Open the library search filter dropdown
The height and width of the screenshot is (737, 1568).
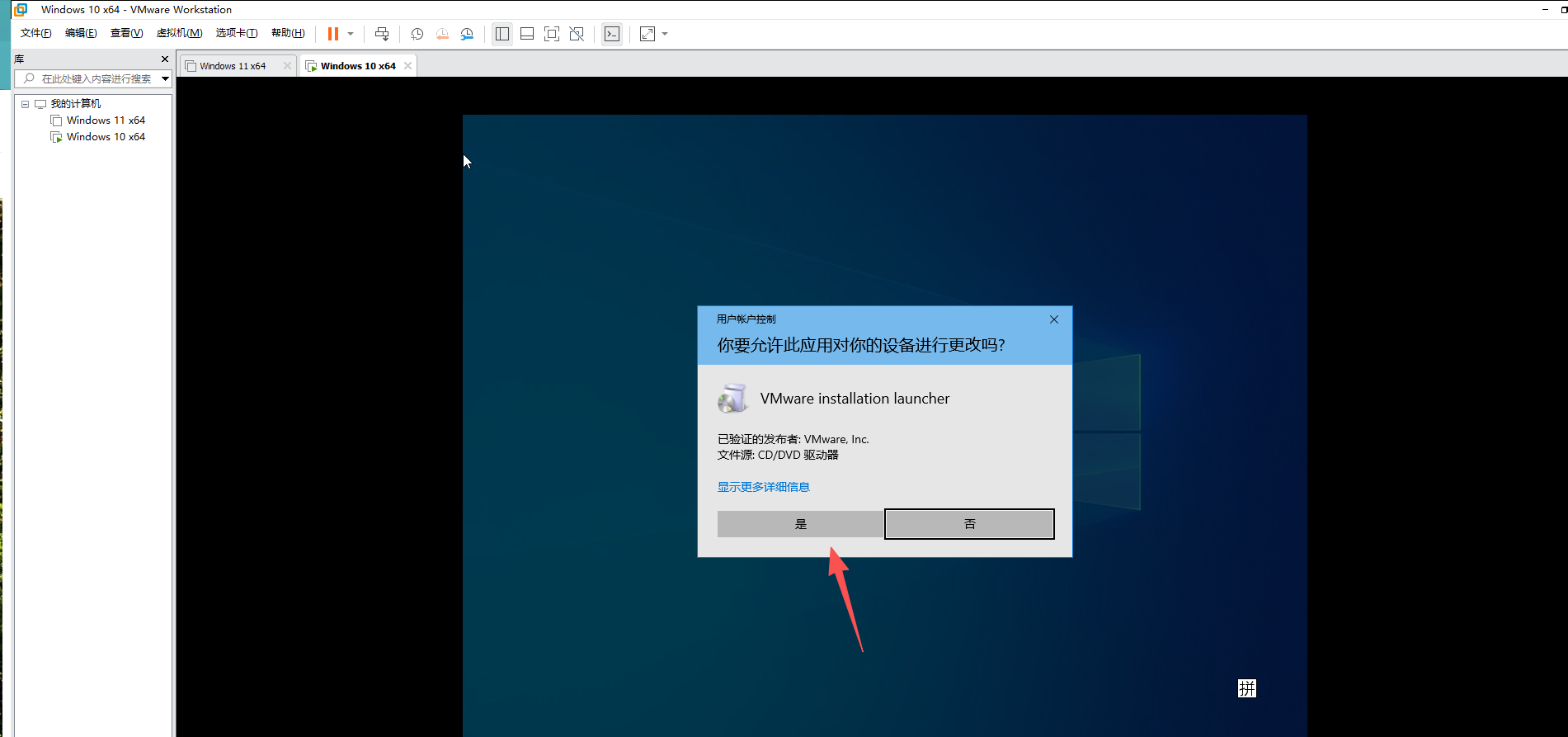click(165, 79)
